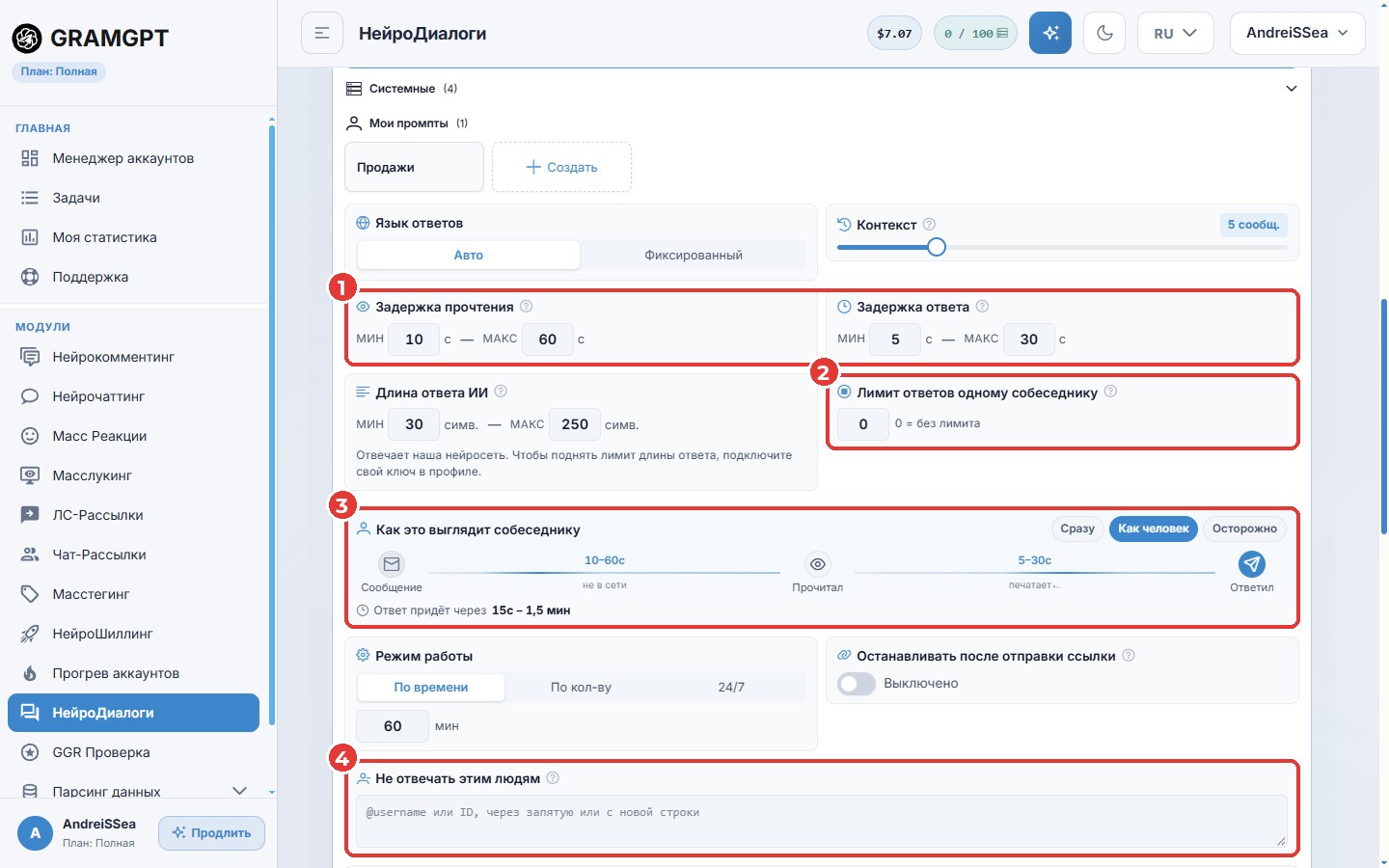Click the reply limit input field showing 0

pyautogui.click(x=863, y=423)
